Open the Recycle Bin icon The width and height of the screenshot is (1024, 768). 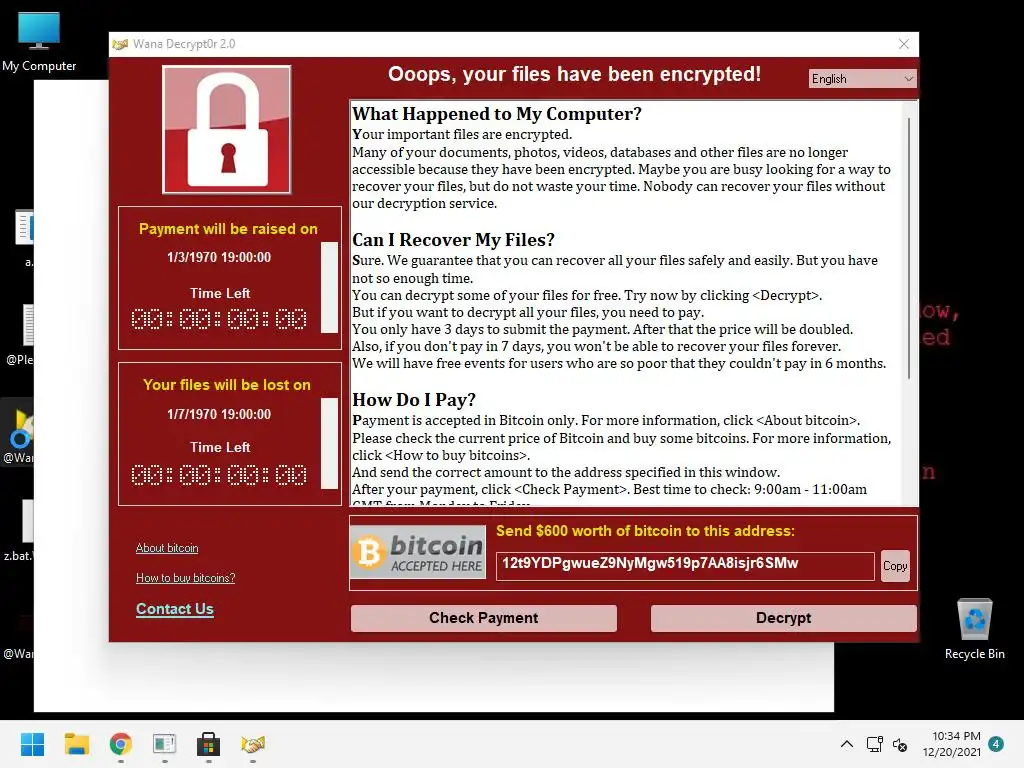tap(974, 630)
